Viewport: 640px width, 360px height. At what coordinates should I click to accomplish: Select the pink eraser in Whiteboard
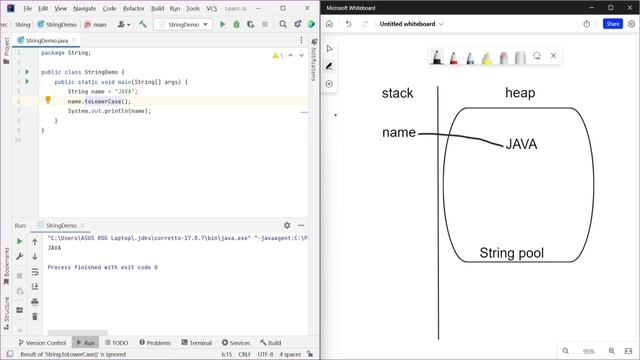click(x=504, y=58)
